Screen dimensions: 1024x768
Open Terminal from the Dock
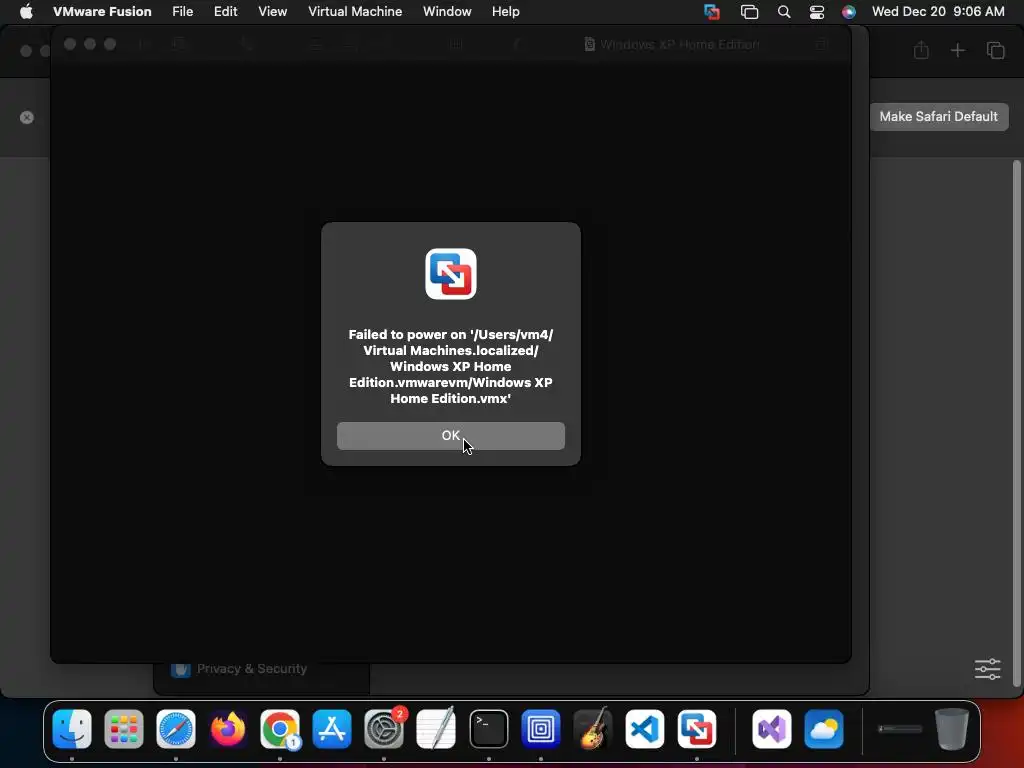coord(488,729)
